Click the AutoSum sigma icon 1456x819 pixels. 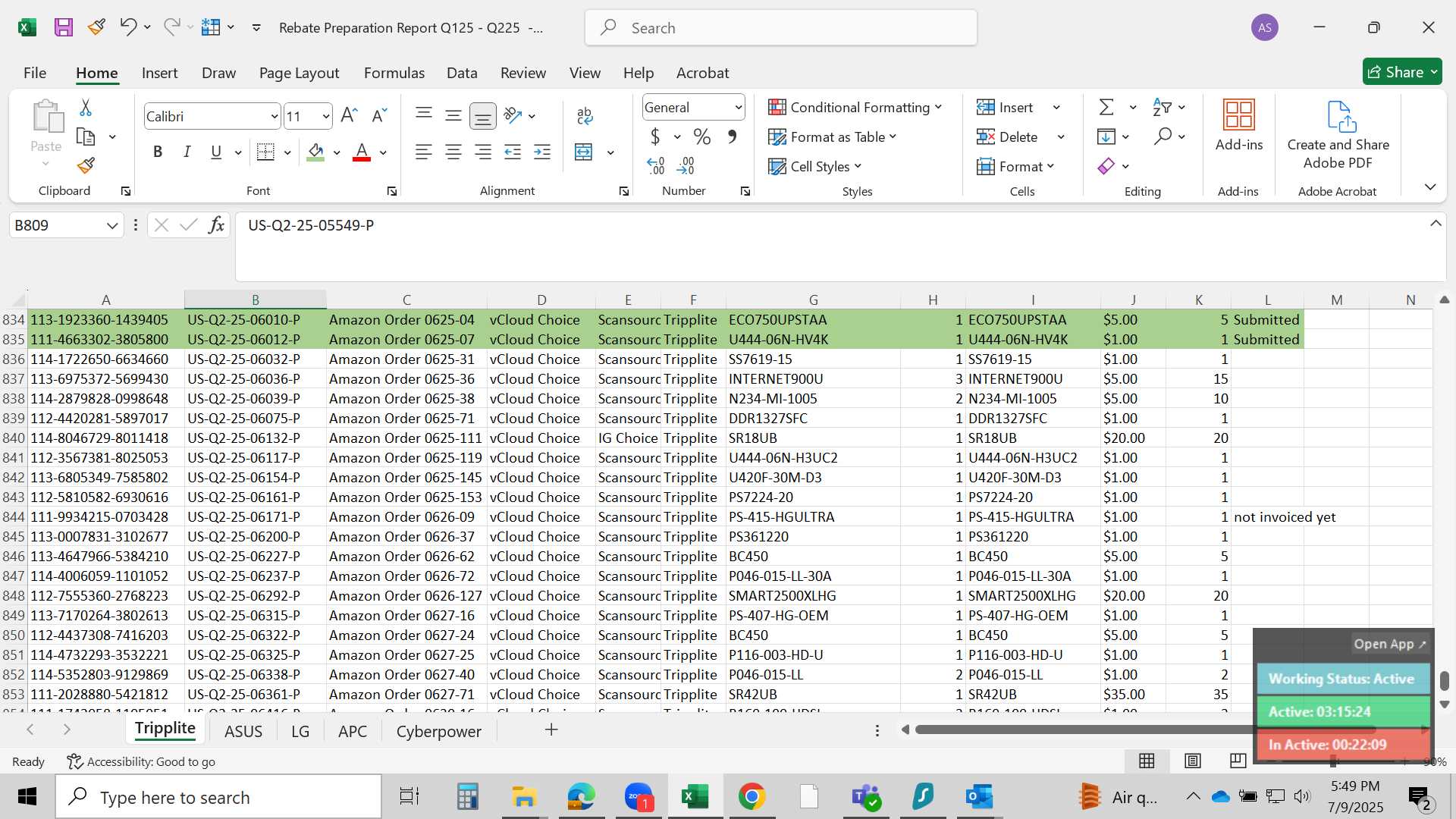[1106, 108]
